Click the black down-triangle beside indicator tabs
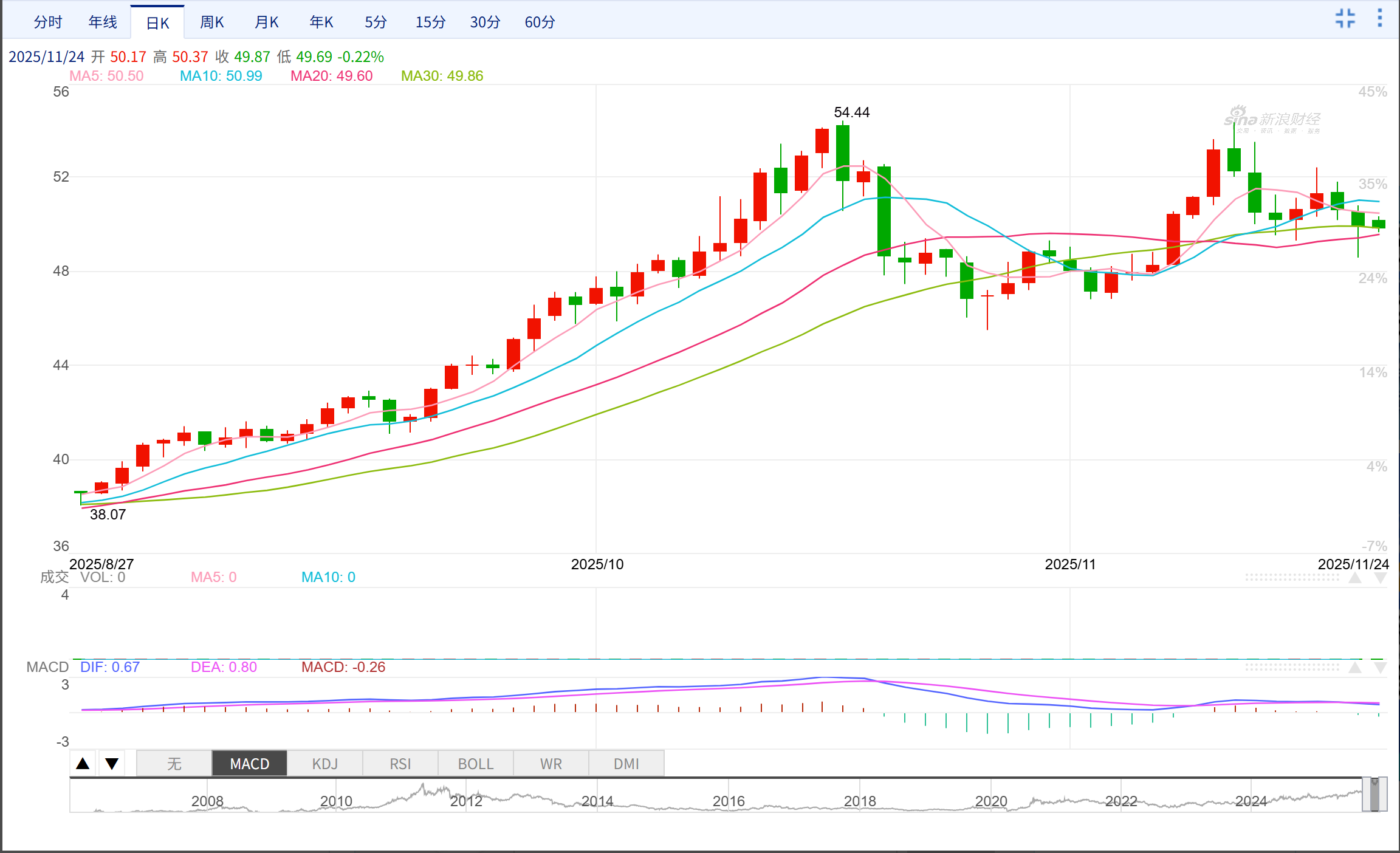The height and width of the screenshot is (853, 1400). click(x=112, y=764)
